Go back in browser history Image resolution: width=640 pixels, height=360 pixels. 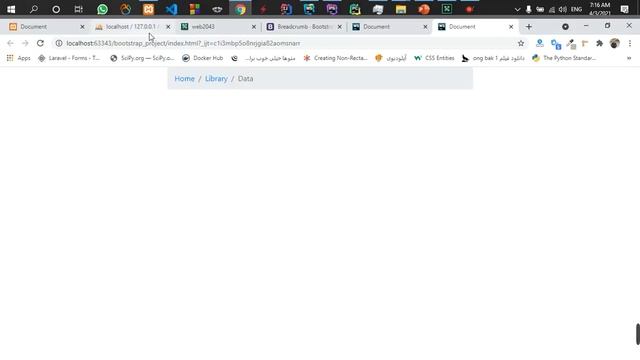pos(10,43)
